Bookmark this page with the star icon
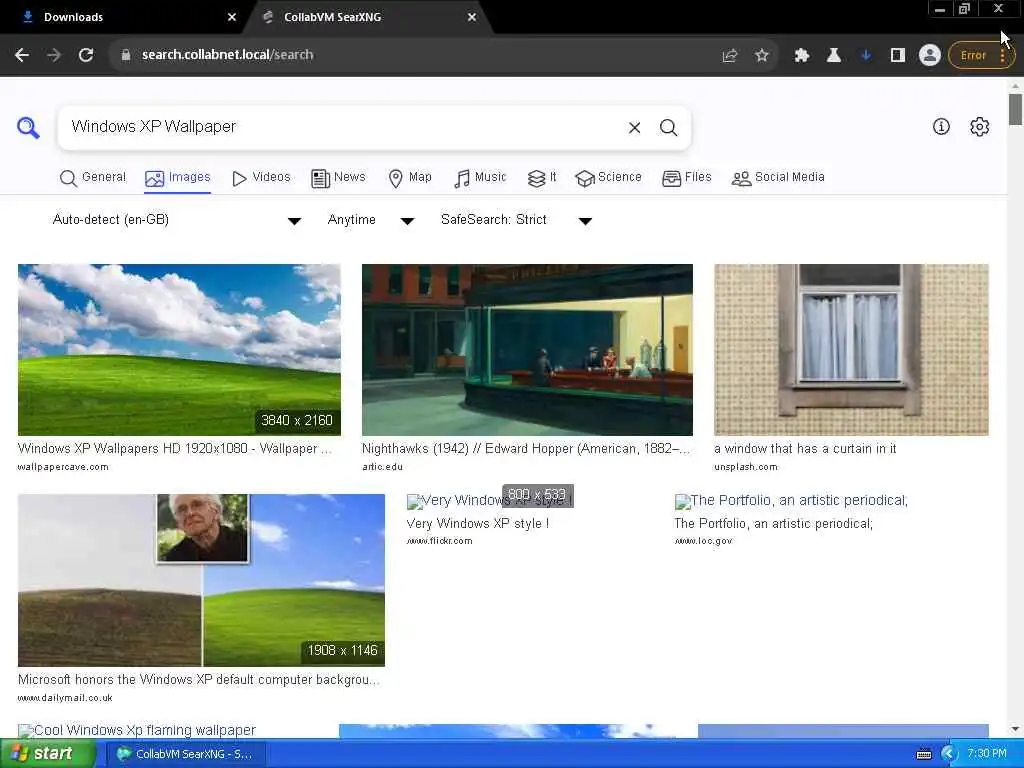 761,56
